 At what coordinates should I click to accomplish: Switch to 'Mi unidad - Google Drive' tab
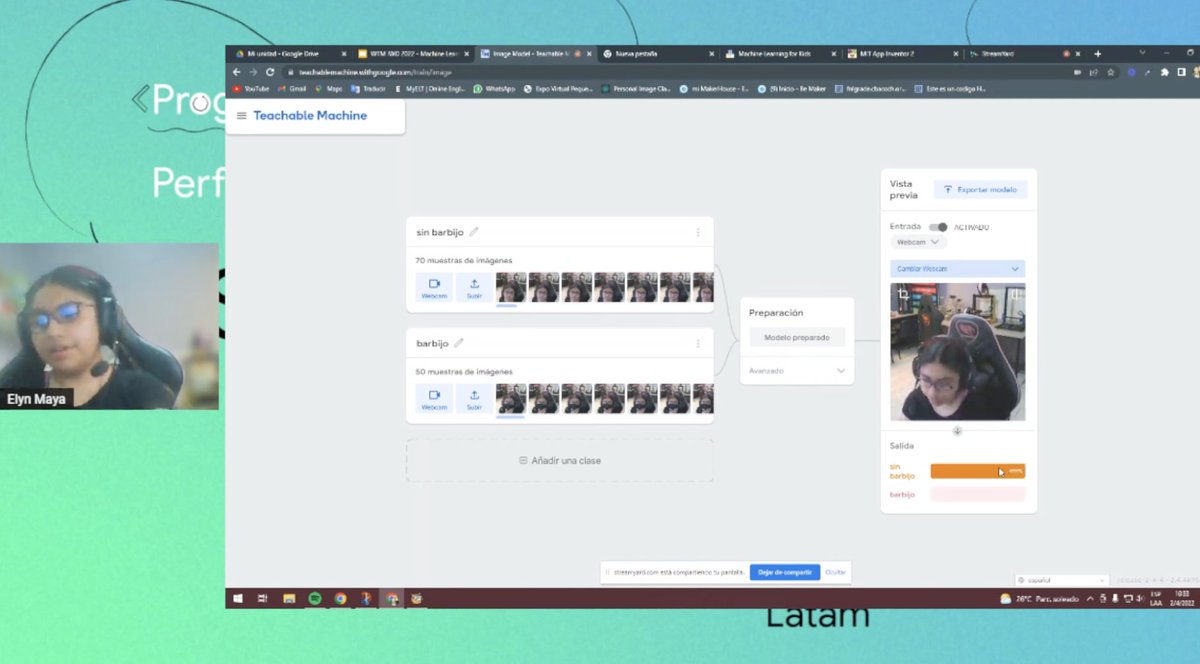pos(289,53)
